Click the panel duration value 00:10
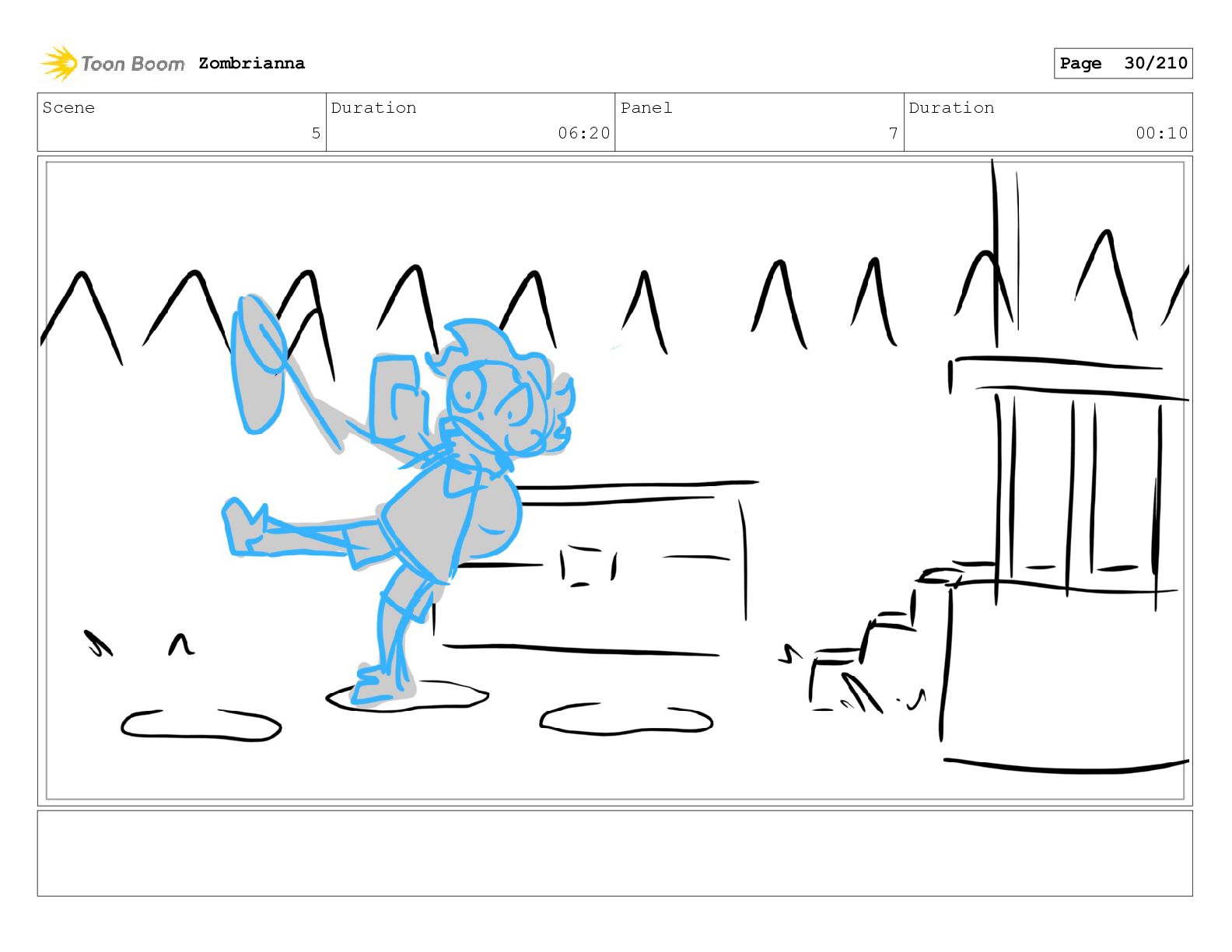This screenshot has height=952, width=1232. pyautogui.click(x=1161, y=133)
